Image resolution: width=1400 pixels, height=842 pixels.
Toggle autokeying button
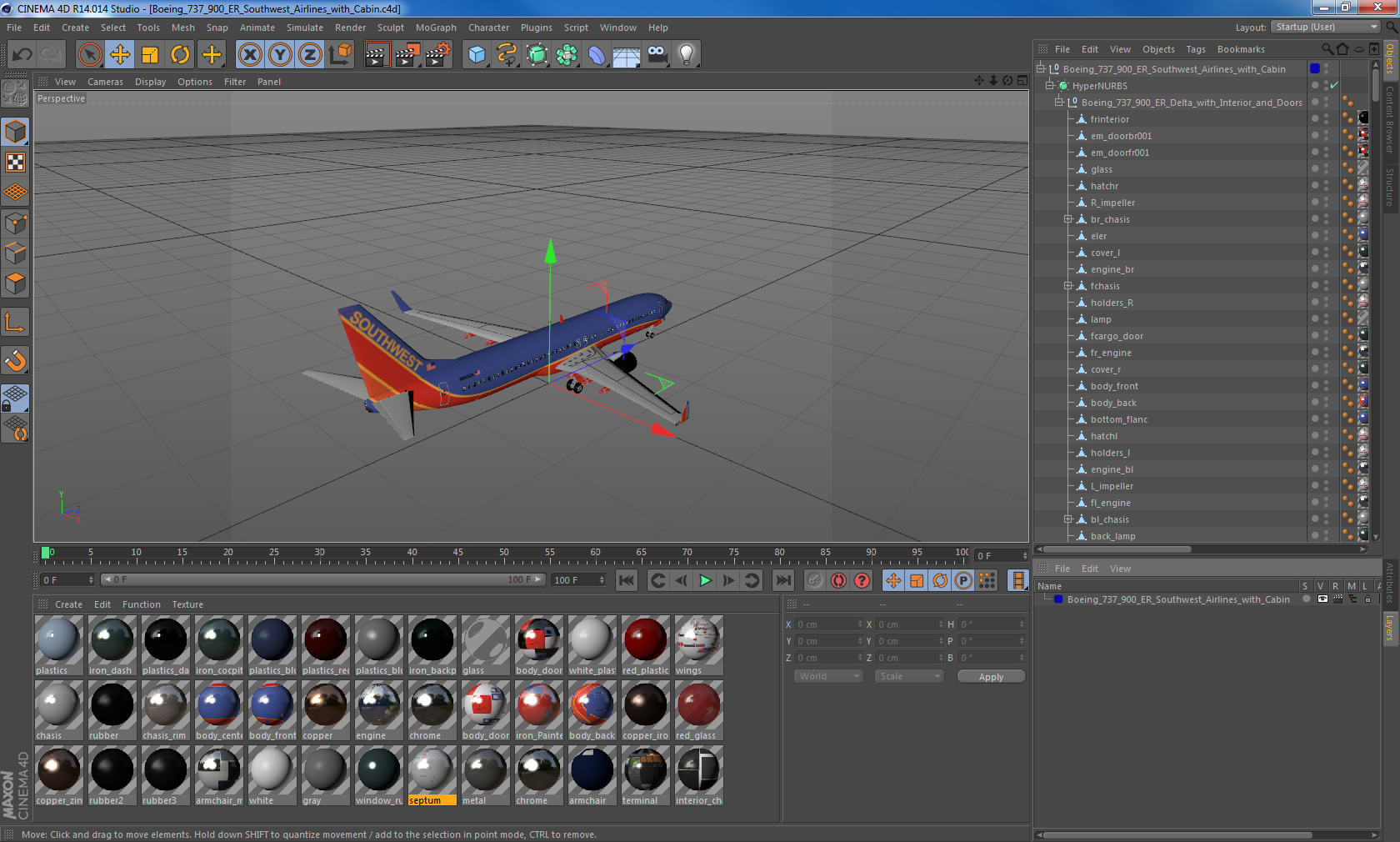[x=838, y=580]
